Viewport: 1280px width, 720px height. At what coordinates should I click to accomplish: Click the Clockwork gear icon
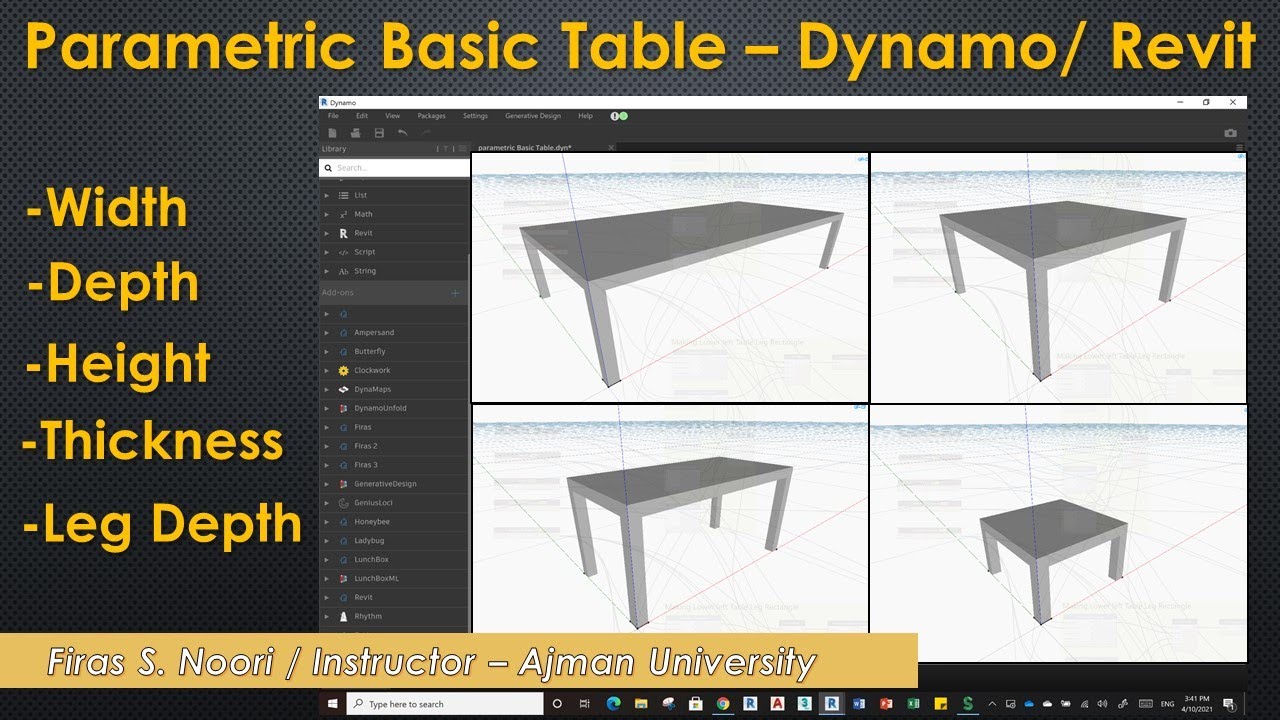pyautogui.click(x=344, y=370)
